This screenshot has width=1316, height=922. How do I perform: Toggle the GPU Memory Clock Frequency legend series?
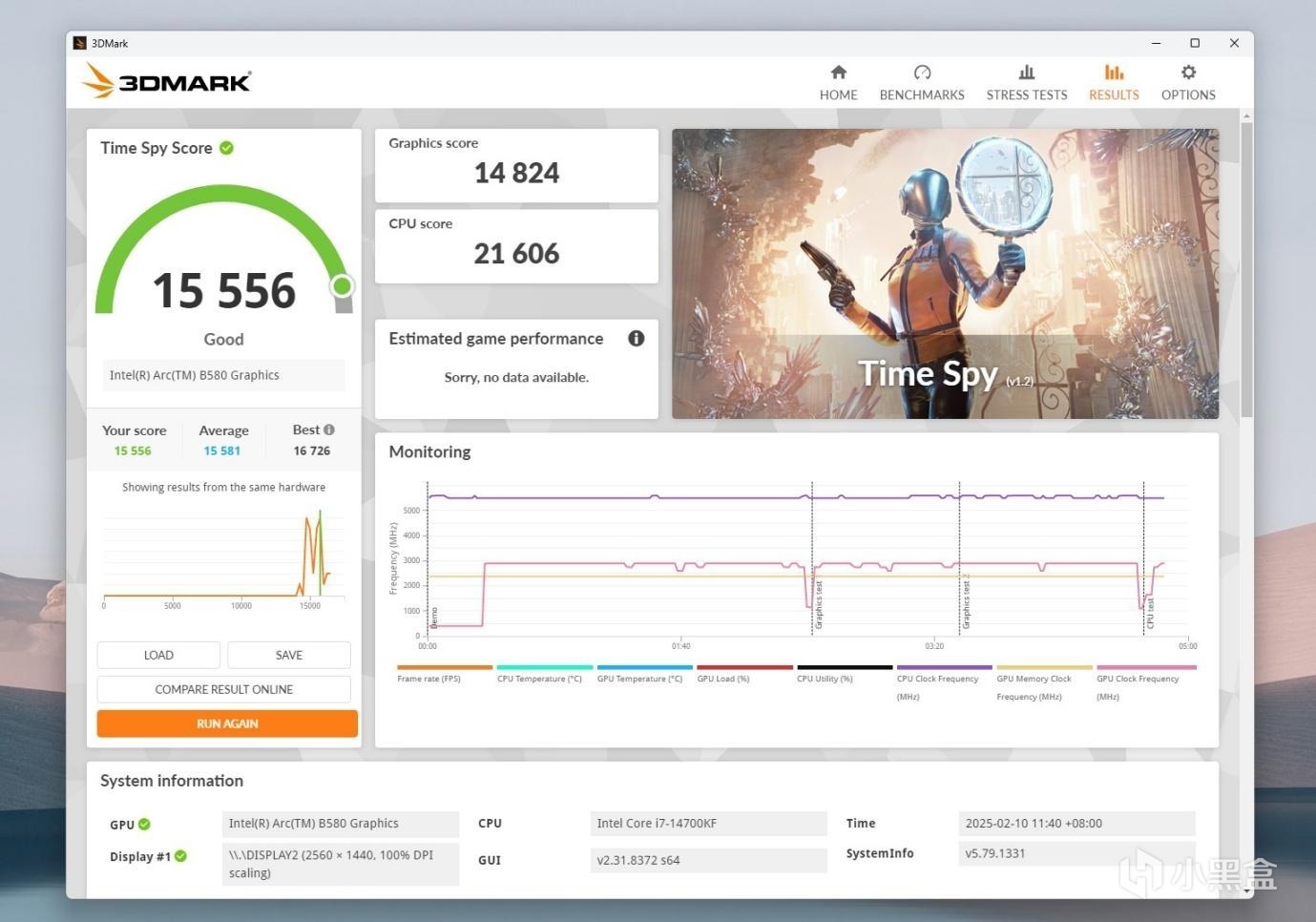(1044, 683)
